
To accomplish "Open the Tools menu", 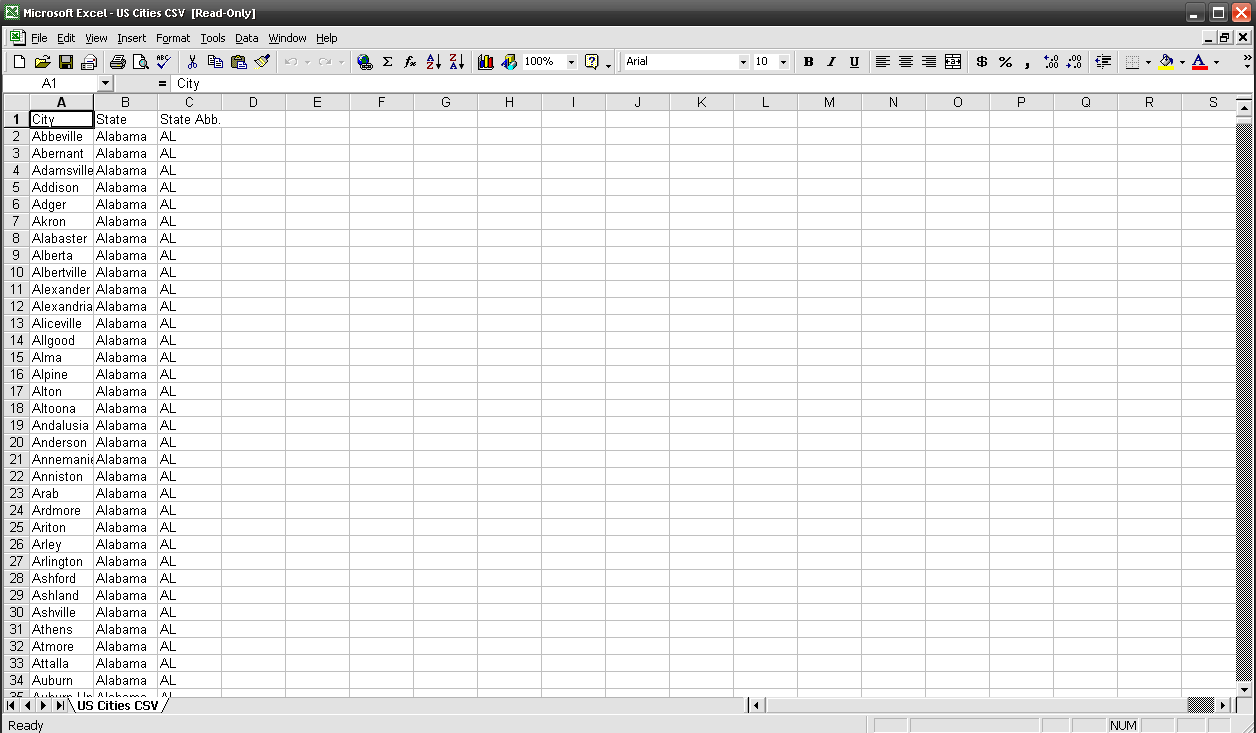I will (x=213, y=38).
